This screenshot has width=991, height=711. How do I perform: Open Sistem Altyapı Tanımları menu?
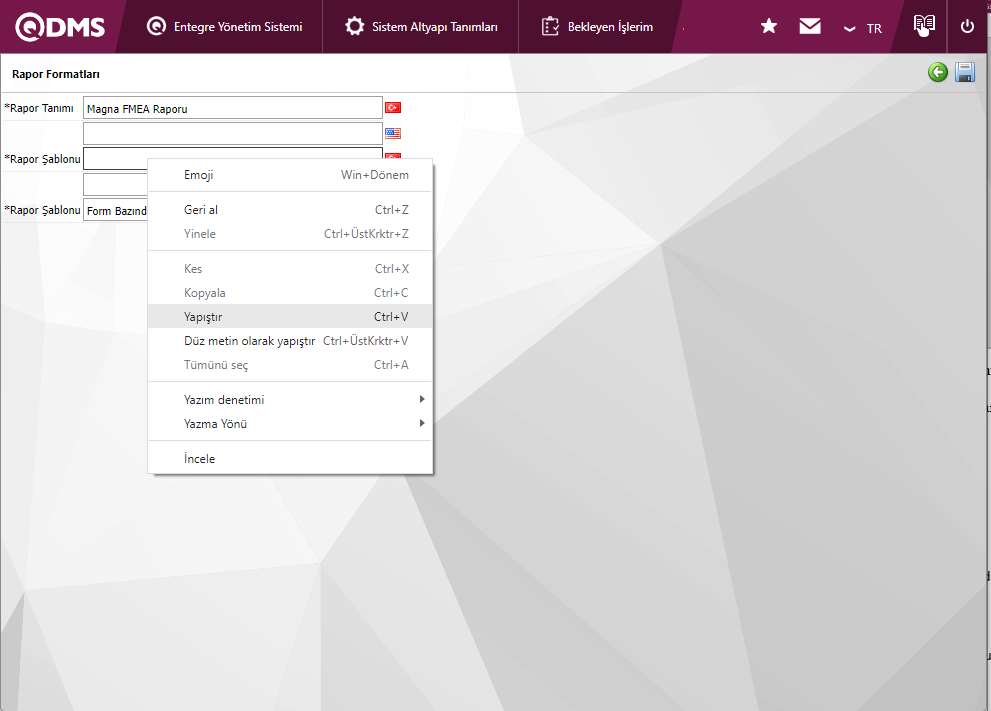coord(421,27)
